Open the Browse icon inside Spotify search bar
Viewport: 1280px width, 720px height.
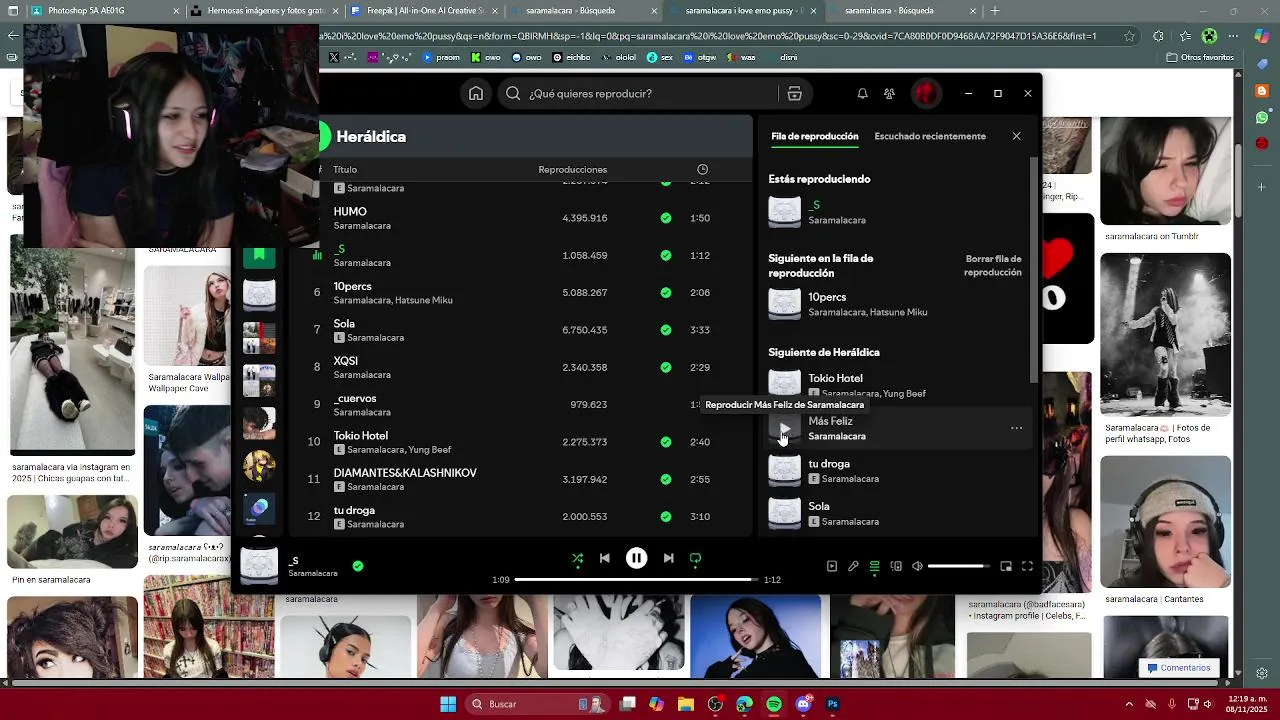(794, 93)
